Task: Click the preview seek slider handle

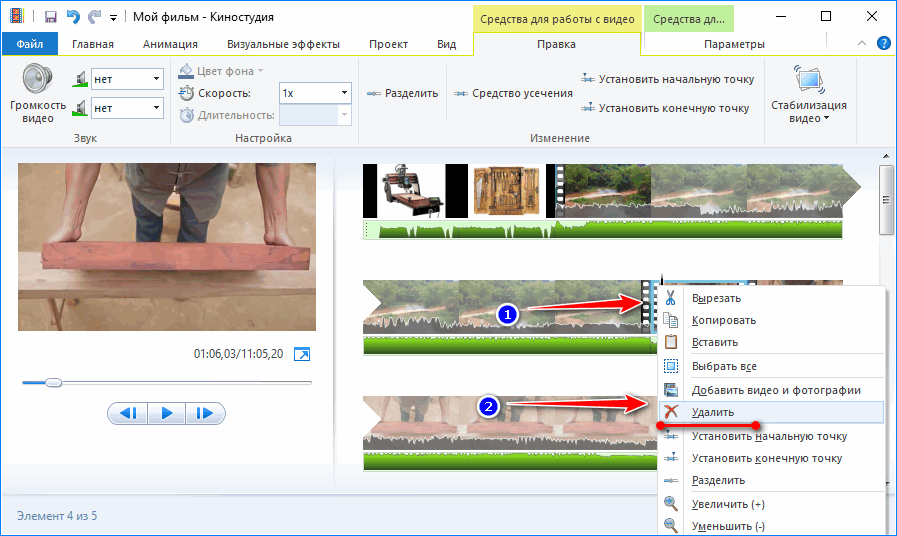Action: (x=54, y=382)
